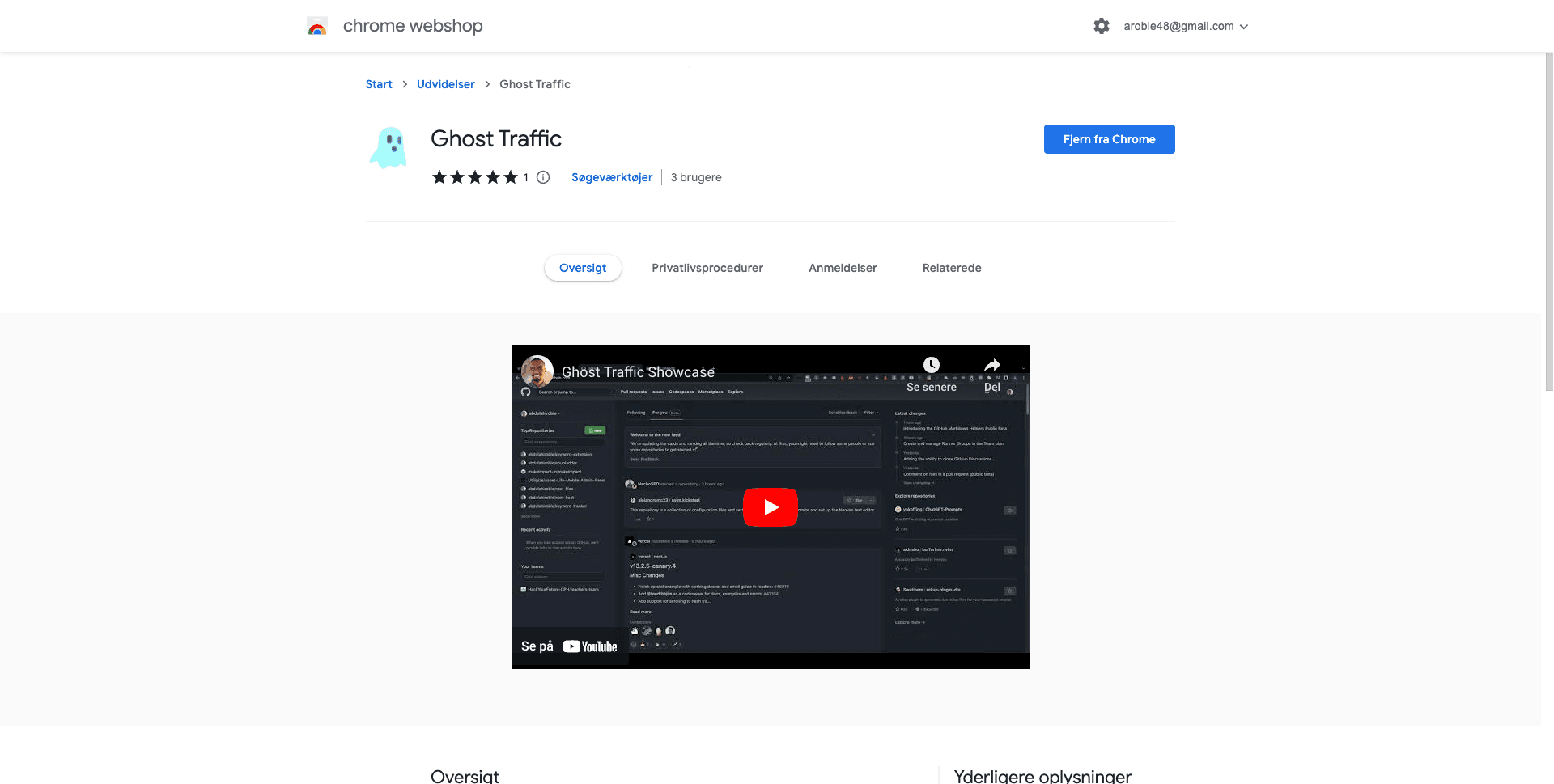Click the Ghost Traffic ghost icon
The height and width of the screenshot is (784, 1554).
tap(388, 147)
